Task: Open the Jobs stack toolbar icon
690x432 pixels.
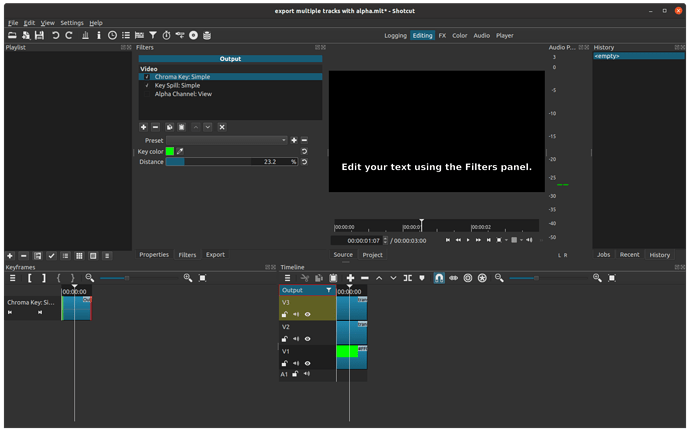Action: coord(207,35)
